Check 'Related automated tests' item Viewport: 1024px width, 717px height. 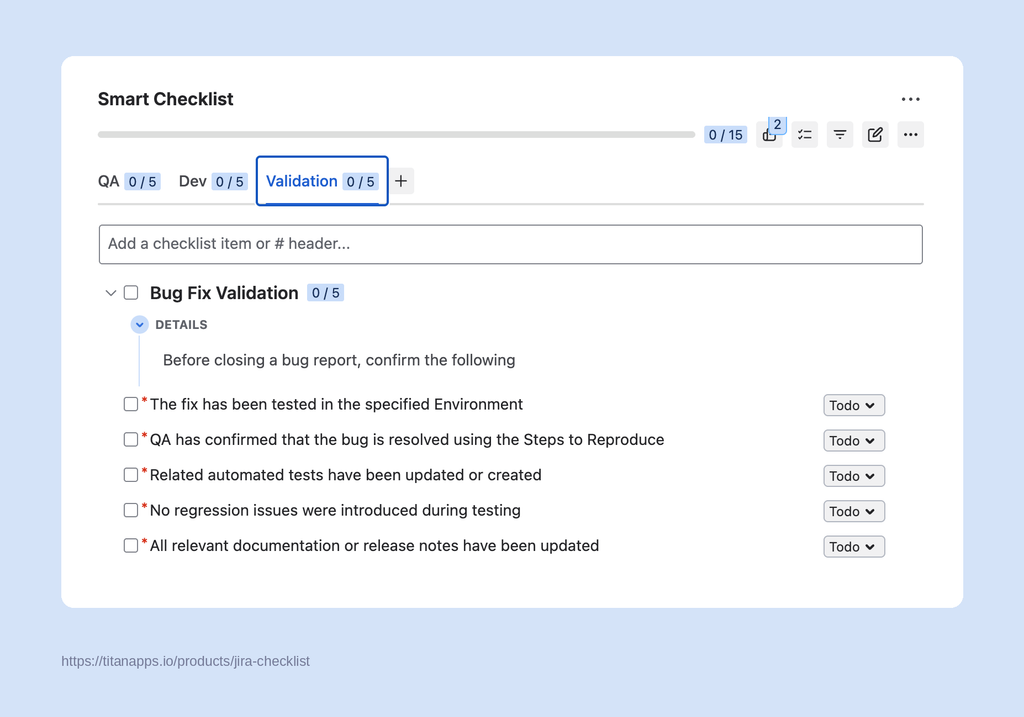pyautogui.click(x=131, y=475)
